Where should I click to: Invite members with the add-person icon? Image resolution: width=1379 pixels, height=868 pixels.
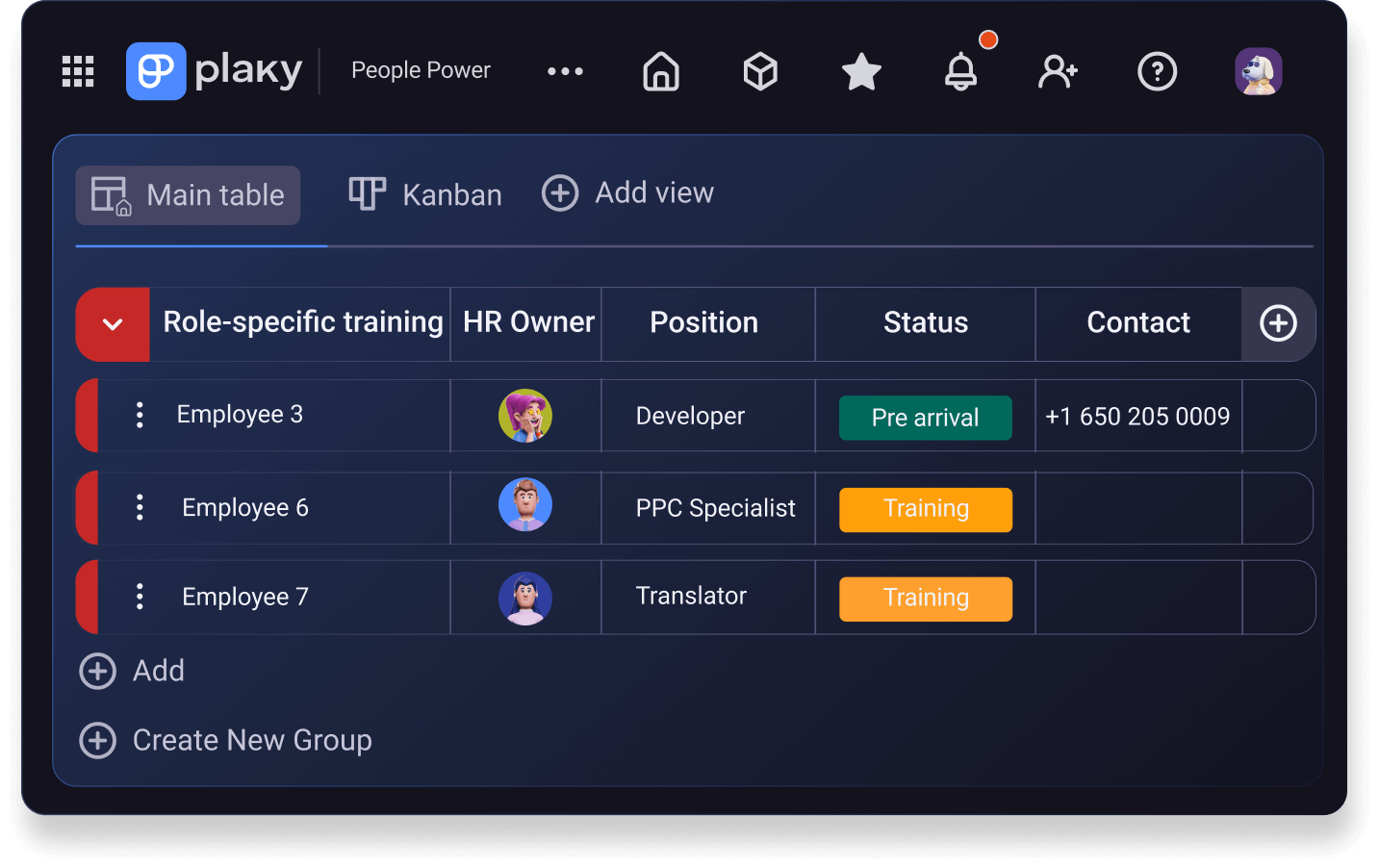[x=1058, y=71]
